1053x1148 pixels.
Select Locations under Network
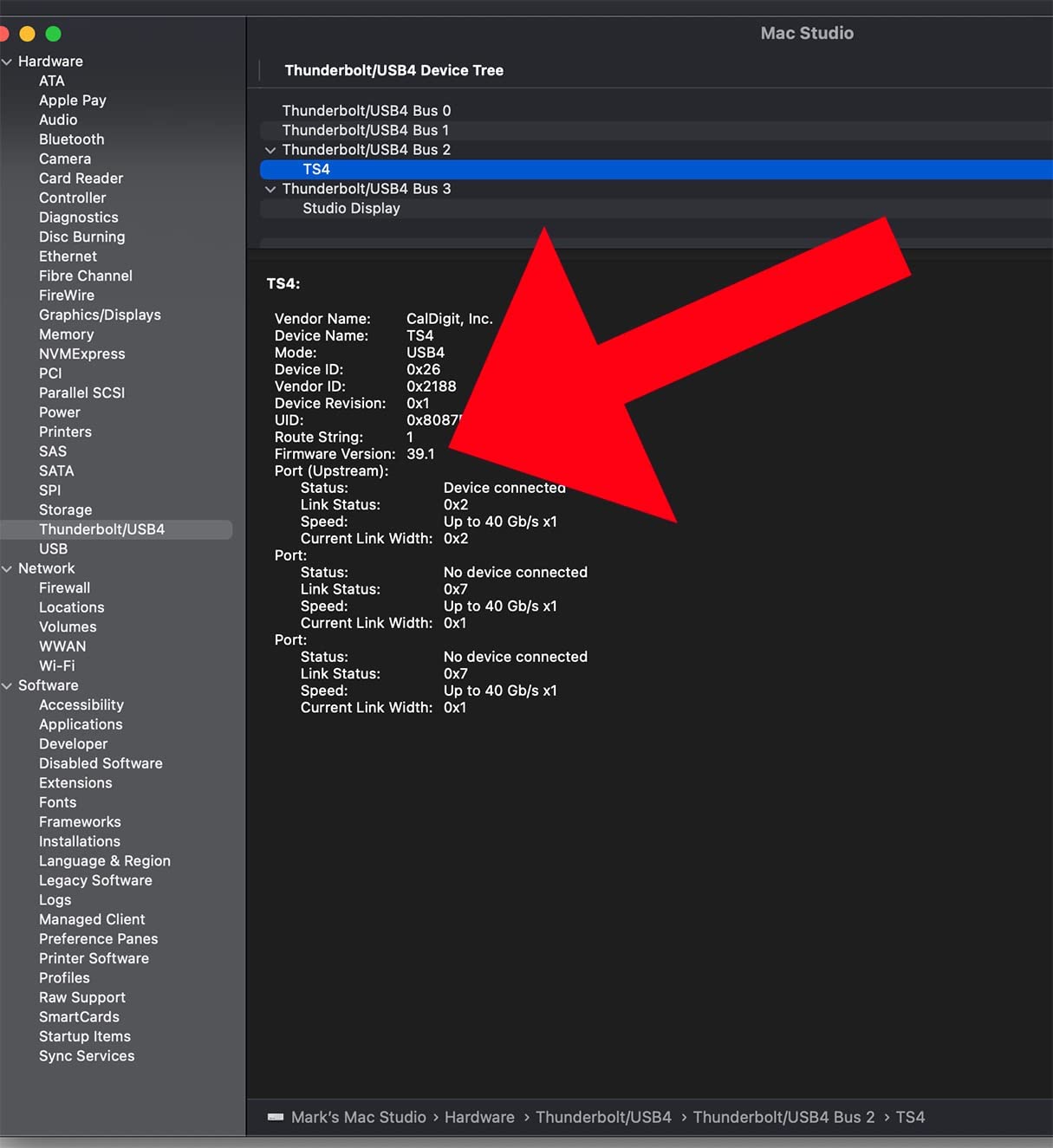click(x=72, y=607)
